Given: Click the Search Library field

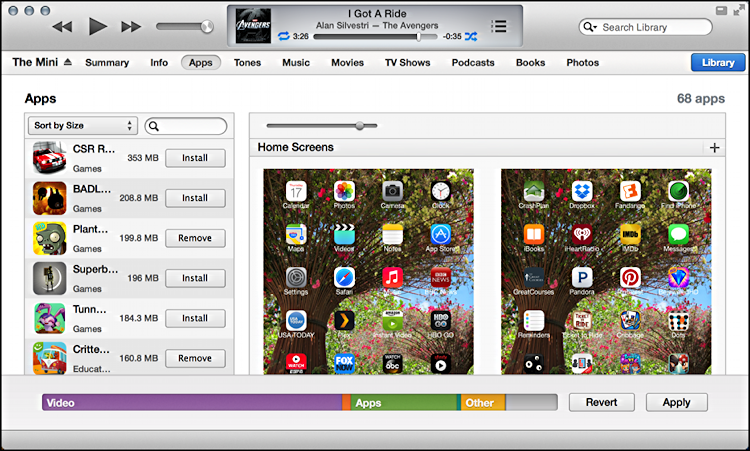Looking at the screenshot, I should [645, 27].
